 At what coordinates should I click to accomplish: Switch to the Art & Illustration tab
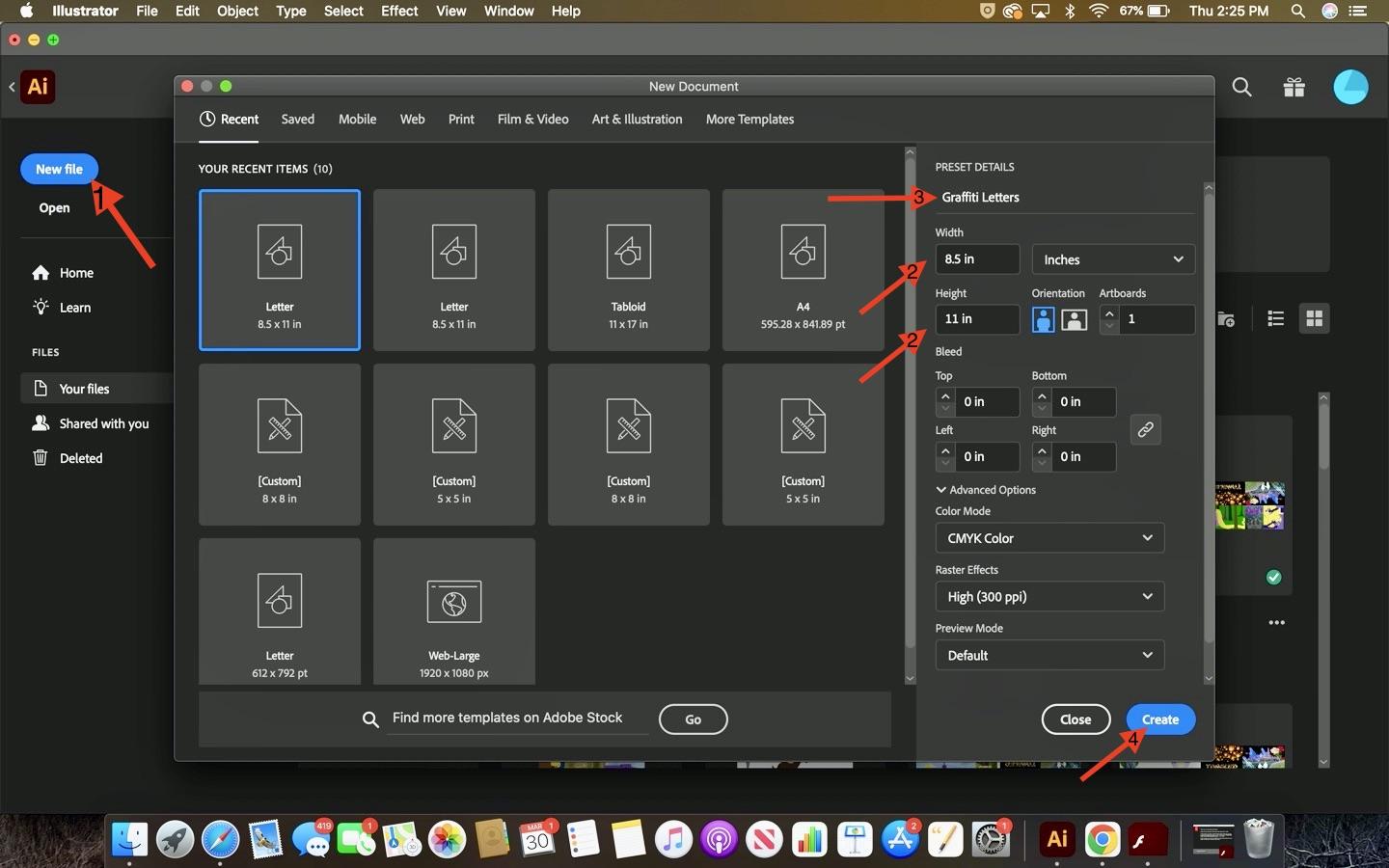click(x=637, y=120)
